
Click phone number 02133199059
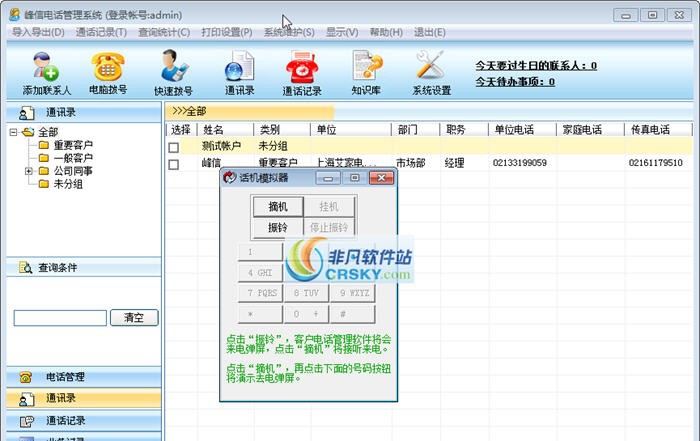(x=520, y=163)
